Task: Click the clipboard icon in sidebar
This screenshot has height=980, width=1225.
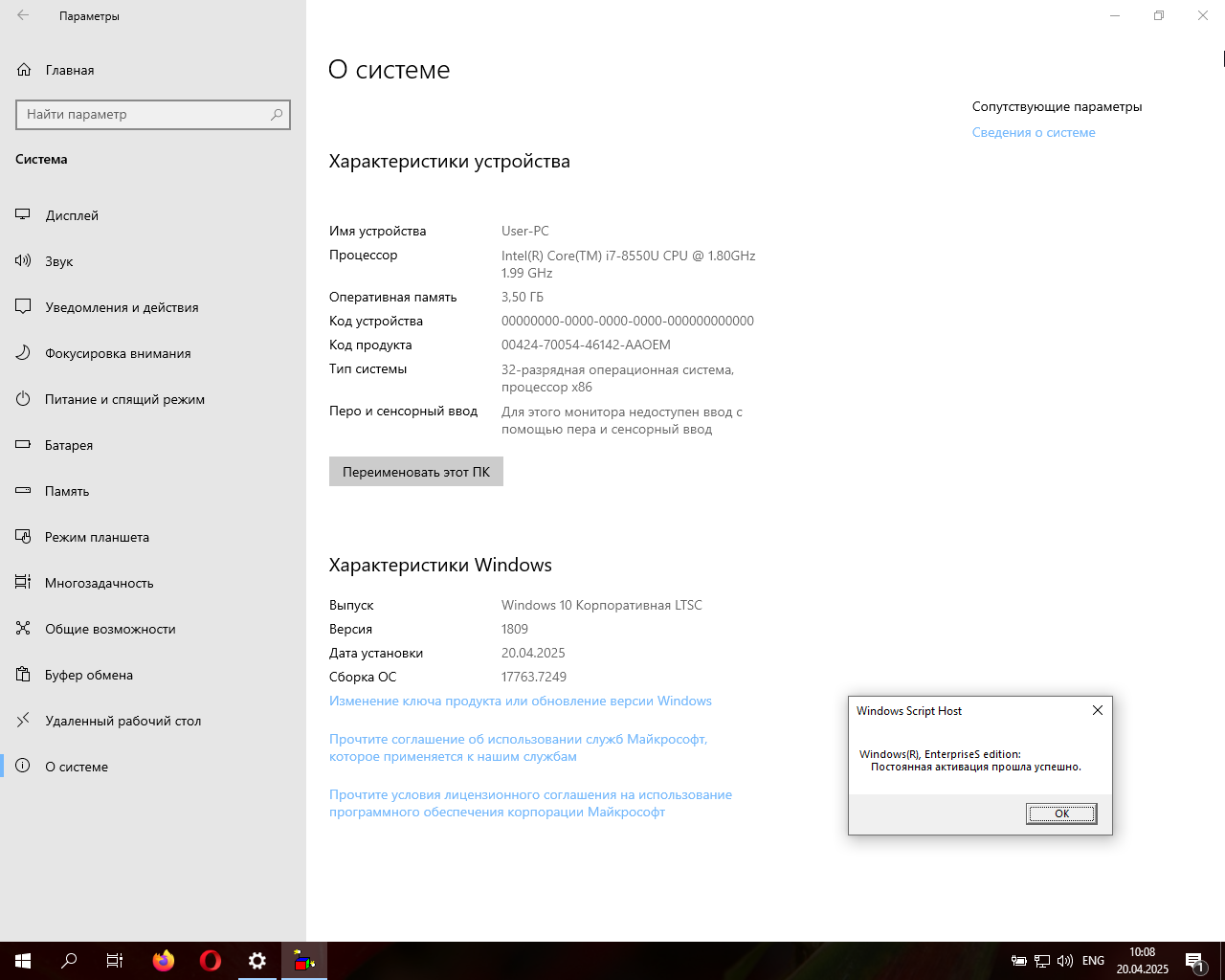Action: (23, 674)
